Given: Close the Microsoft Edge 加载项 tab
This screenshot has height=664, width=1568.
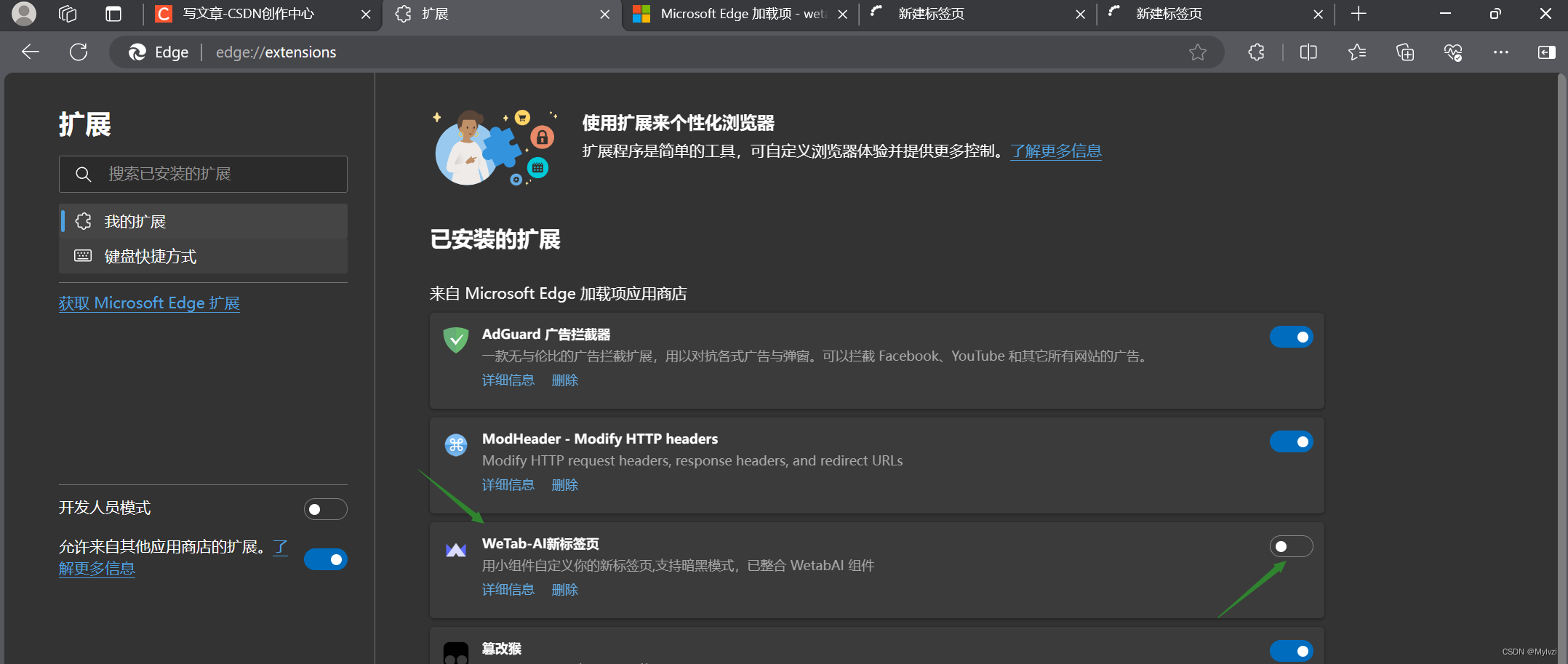Looking at the screenshot, I should coord(842,15).
